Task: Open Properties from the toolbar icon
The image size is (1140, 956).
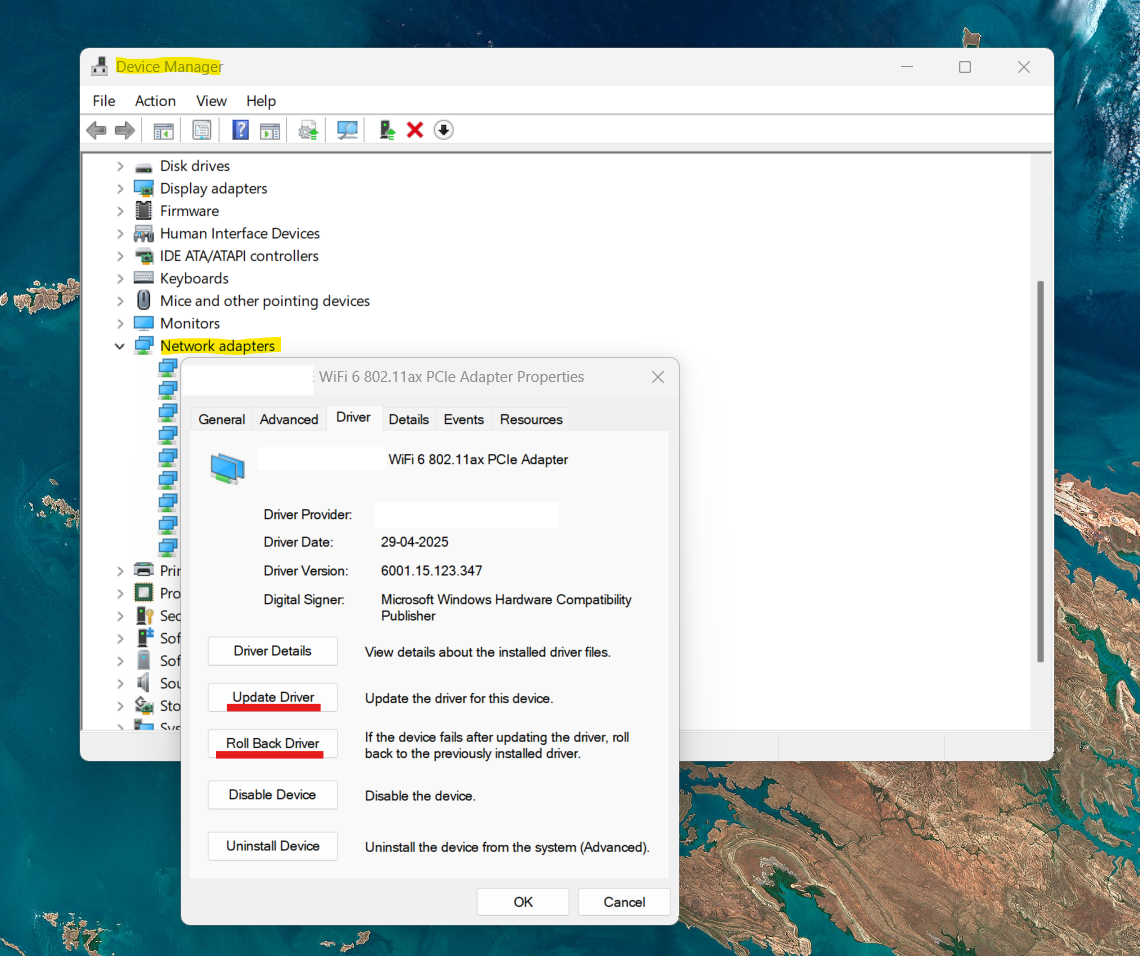Action: coord(201,130)
